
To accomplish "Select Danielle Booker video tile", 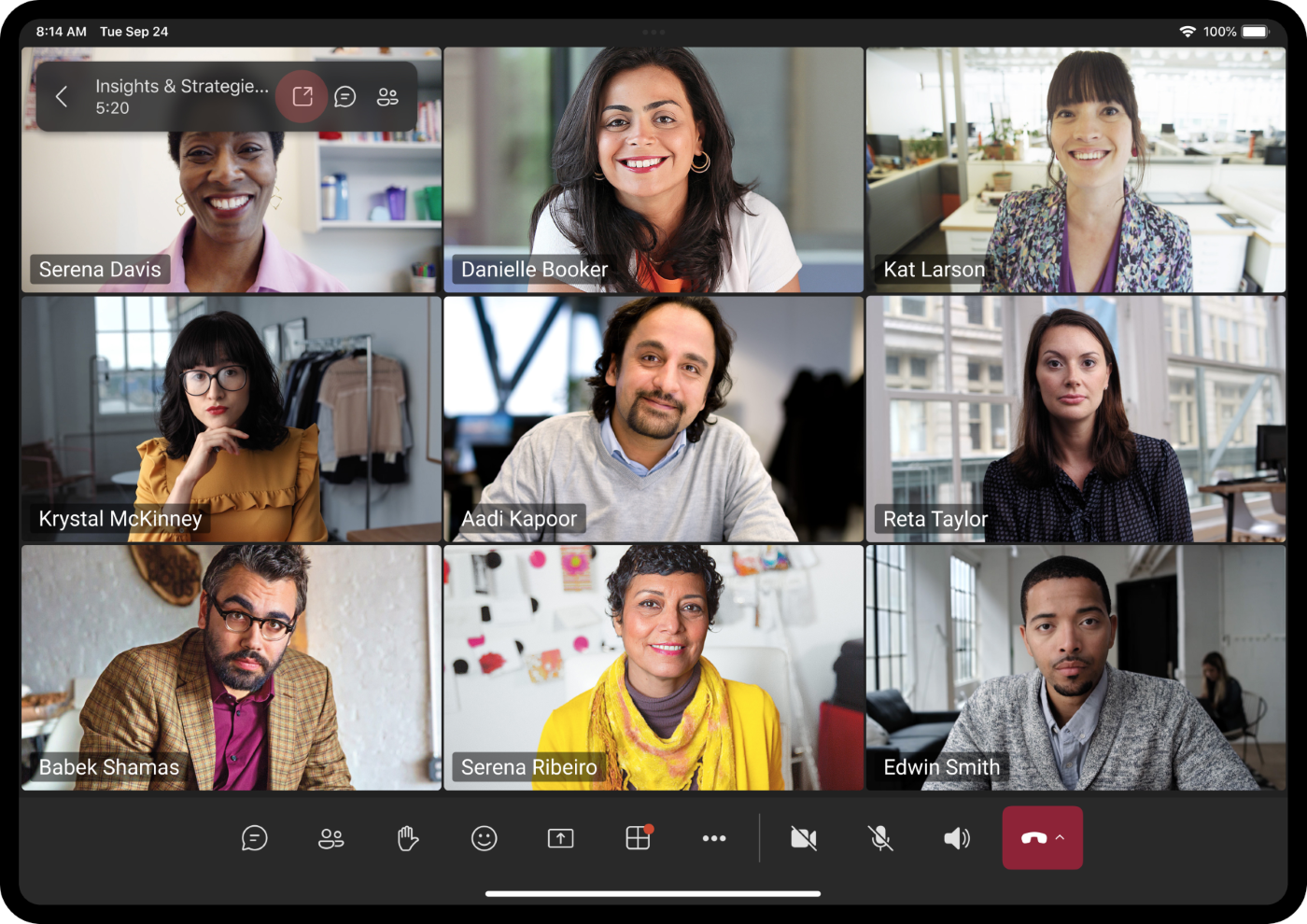I will [653, 170].
